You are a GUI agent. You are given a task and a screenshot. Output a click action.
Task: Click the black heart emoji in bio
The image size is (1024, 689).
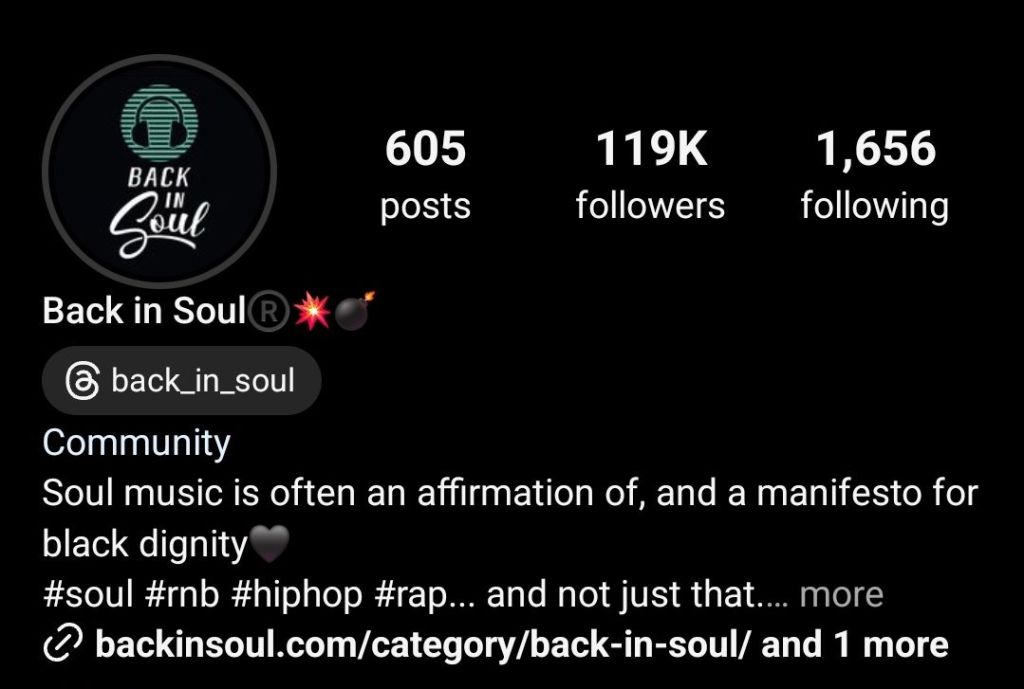(269, 544)
